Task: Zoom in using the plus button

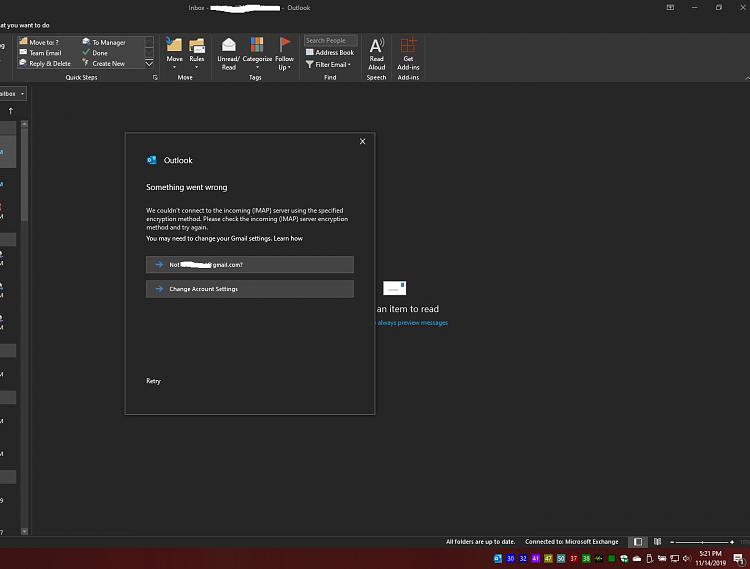Action: coord(732,542)
